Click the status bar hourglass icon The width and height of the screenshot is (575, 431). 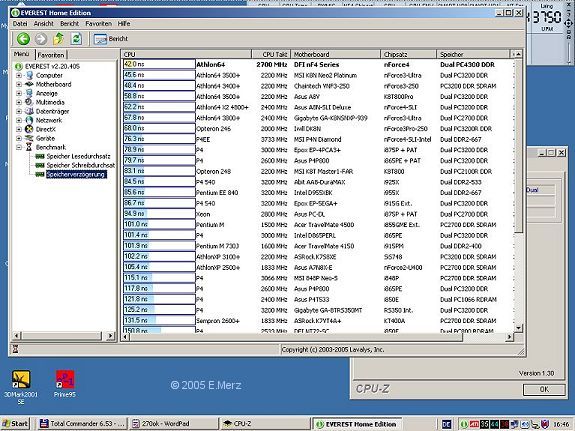click(15, 349)
